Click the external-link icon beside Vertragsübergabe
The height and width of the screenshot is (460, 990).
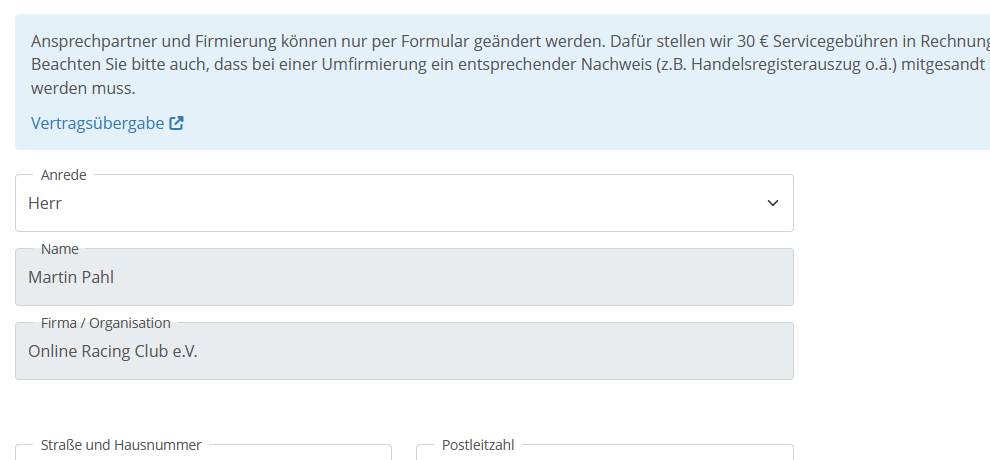pyautogui.click(x=177, y=123)
